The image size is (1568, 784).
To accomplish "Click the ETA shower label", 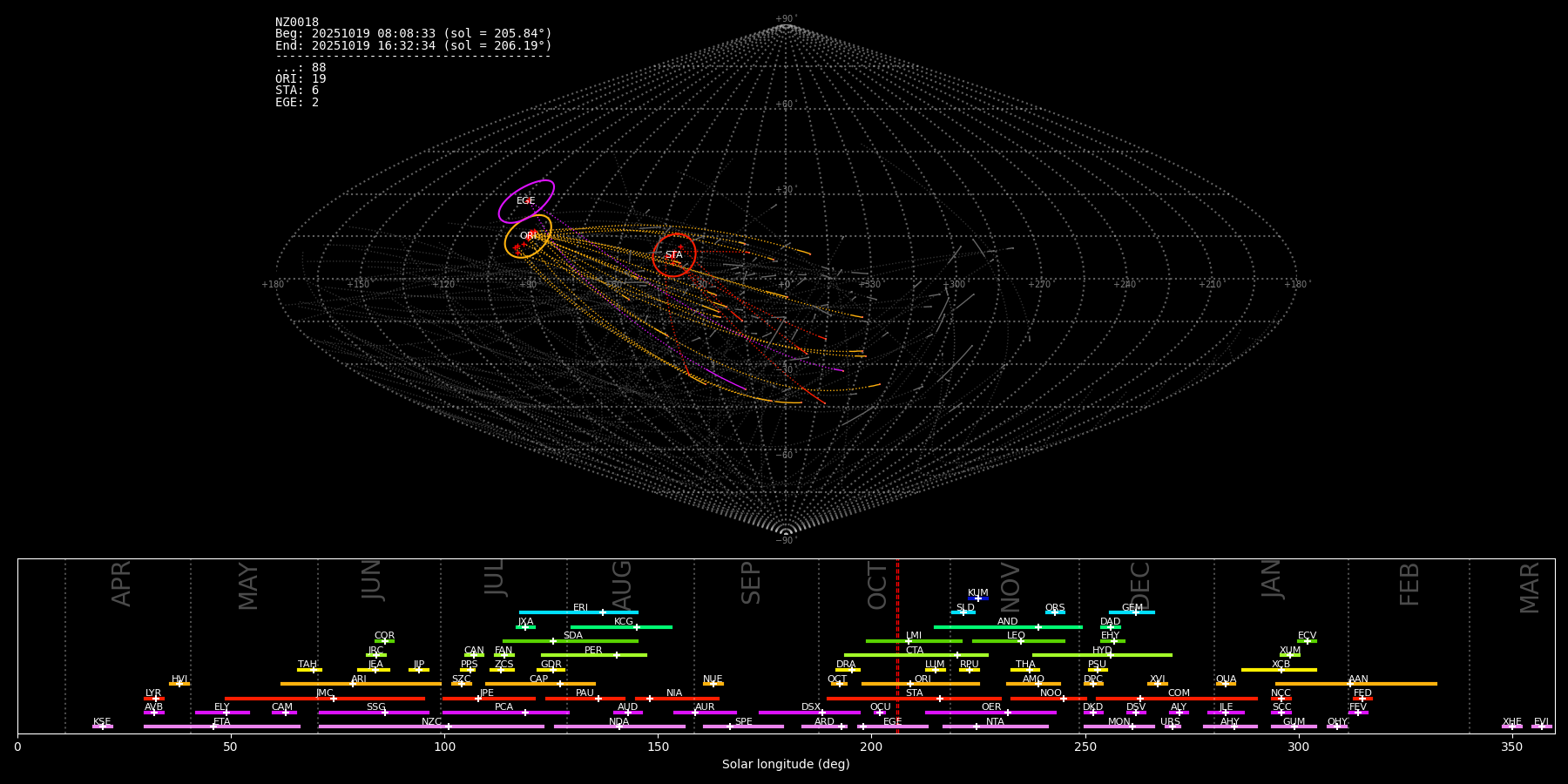I will point(222,722).
